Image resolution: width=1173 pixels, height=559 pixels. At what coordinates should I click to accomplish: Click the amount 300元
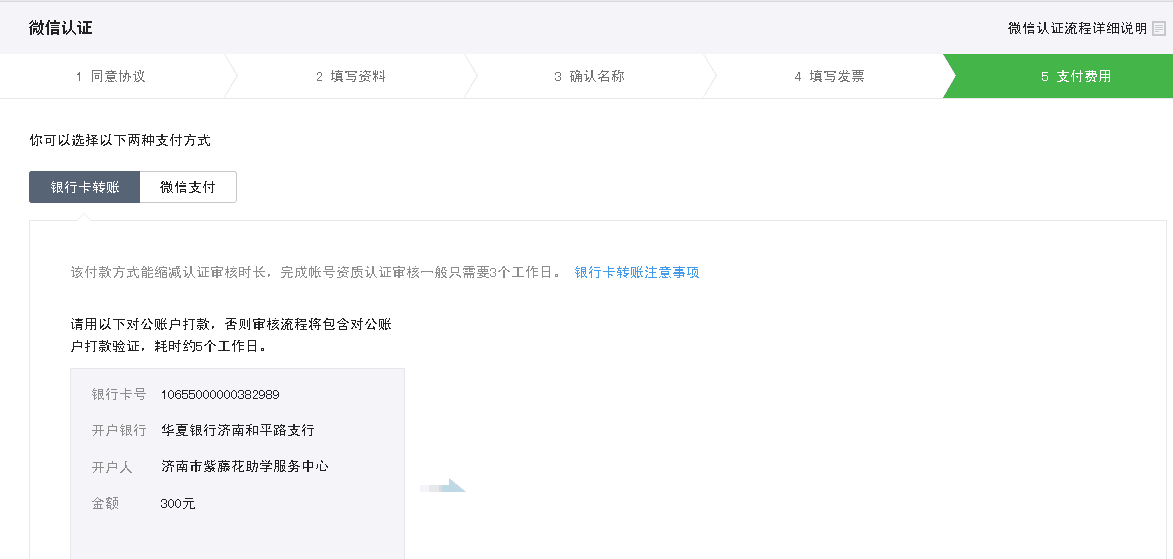click(x=178, y=504)
